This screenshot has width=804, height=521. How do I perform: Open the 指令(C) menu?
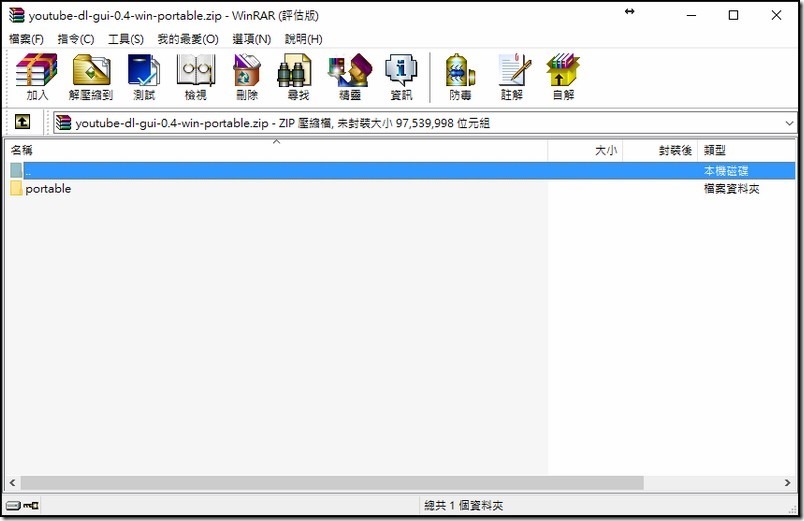(76, 39)
